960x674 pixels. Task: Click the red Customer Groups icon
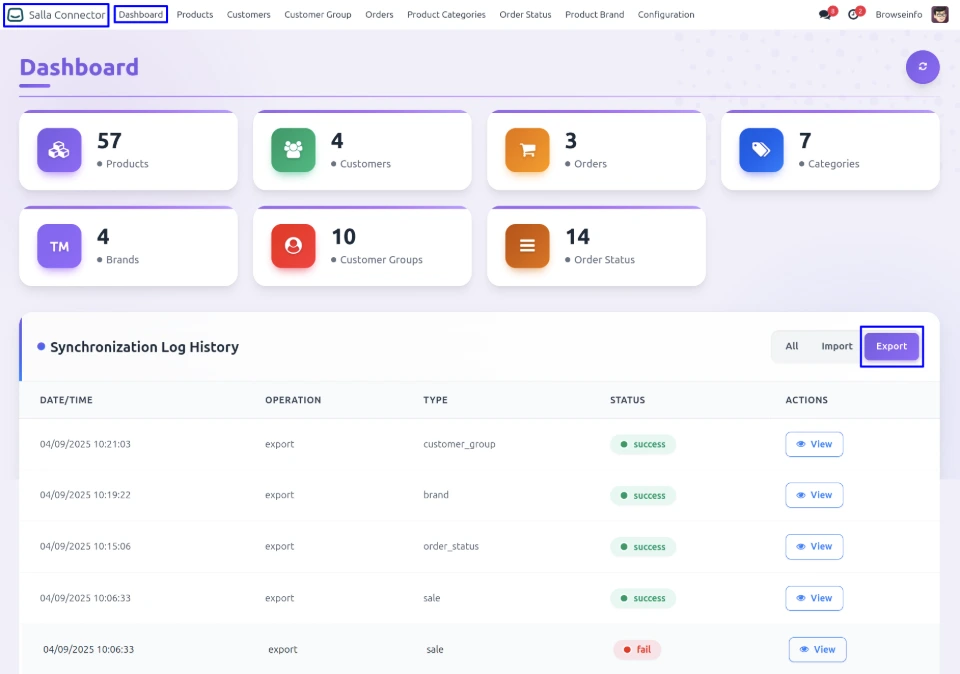click(293, 246)
